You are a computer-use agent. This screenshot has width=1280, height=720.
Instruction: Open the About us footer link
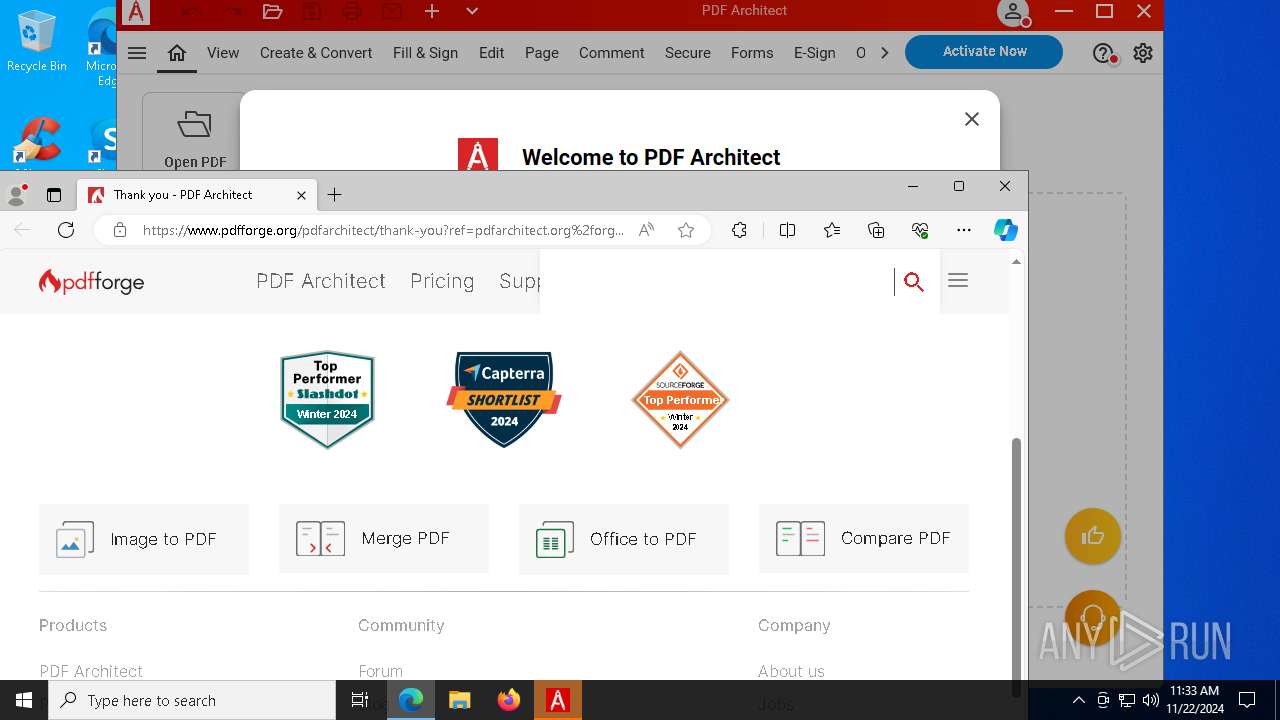[791, 671]
